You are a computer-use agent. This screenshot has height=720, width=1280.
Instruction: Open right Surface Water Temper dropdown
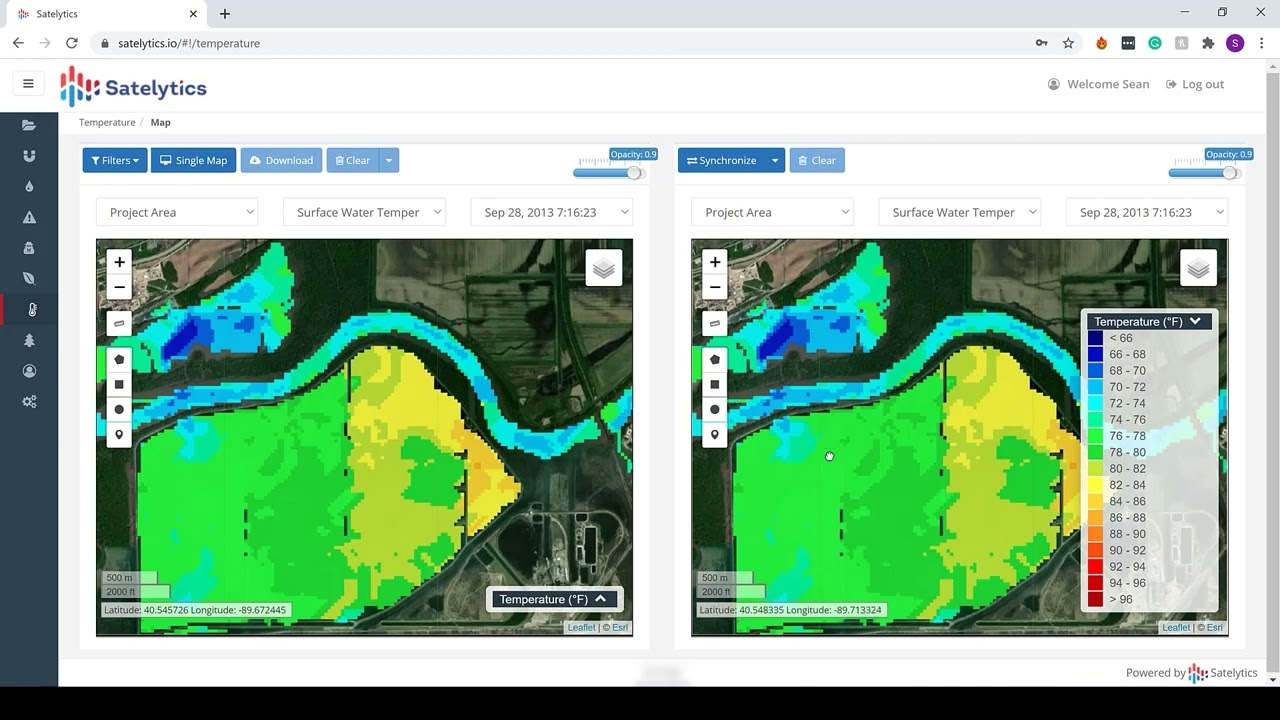pyautogui.click(x=959, y=212)
